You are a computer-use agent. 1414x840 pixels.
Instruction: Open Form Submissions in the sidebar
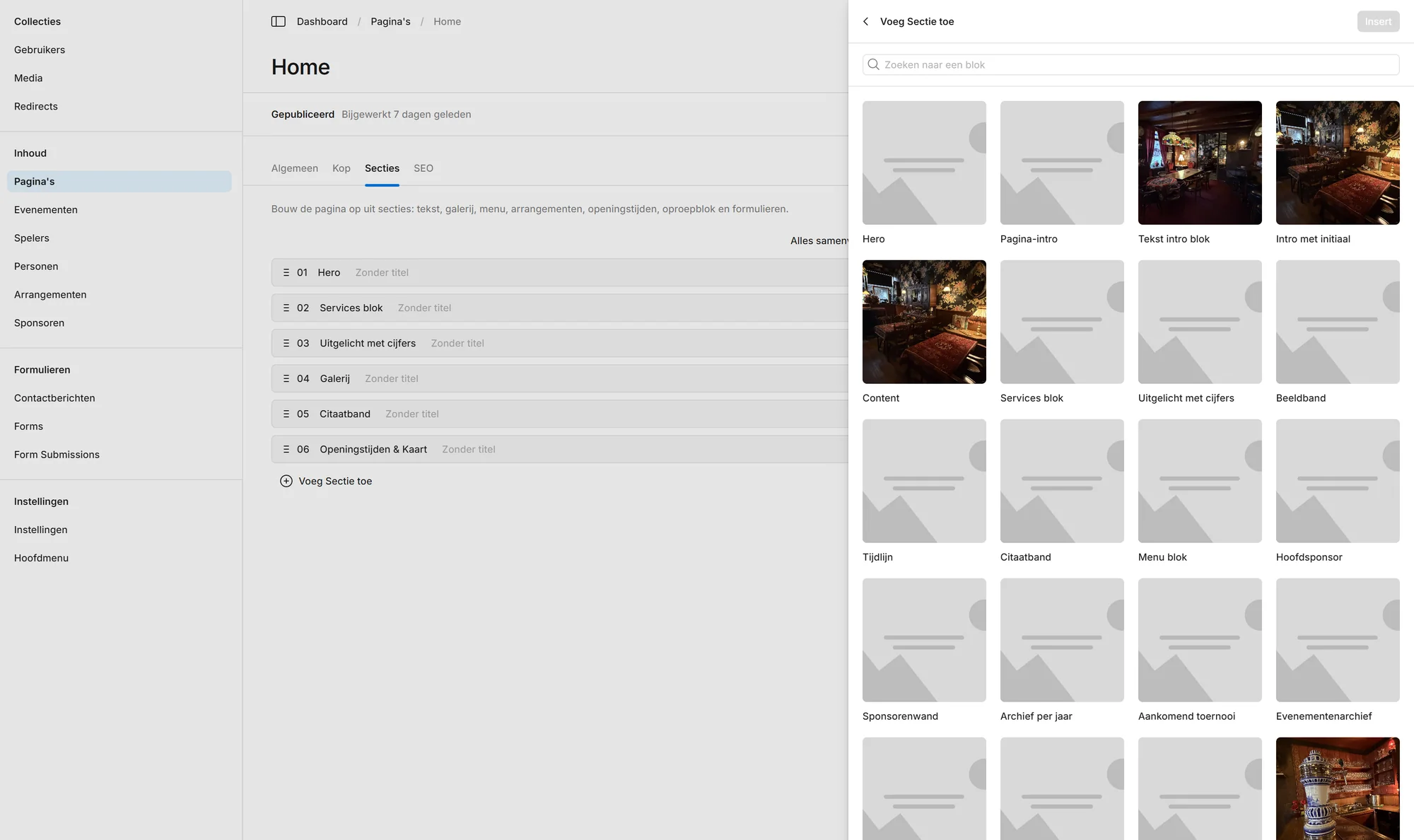click(x=57, y=454)
